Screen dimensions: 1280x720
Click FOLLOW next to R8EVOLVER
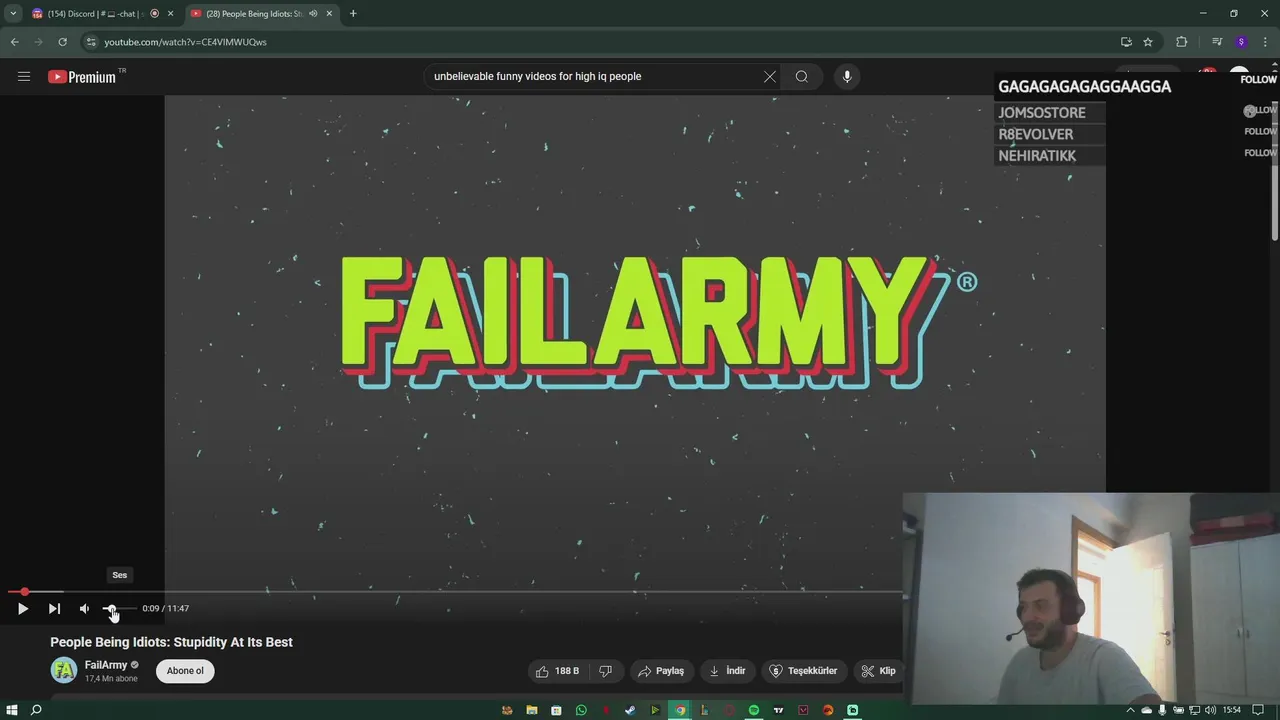point(1260,131)
